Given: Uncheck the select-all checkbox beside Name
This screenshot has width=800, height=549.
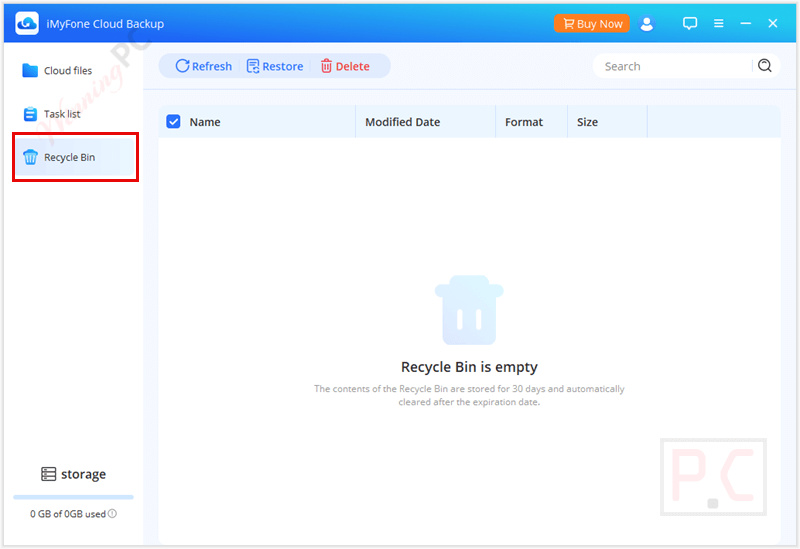Looking at the screenshot, I should (x=173, y=121).
